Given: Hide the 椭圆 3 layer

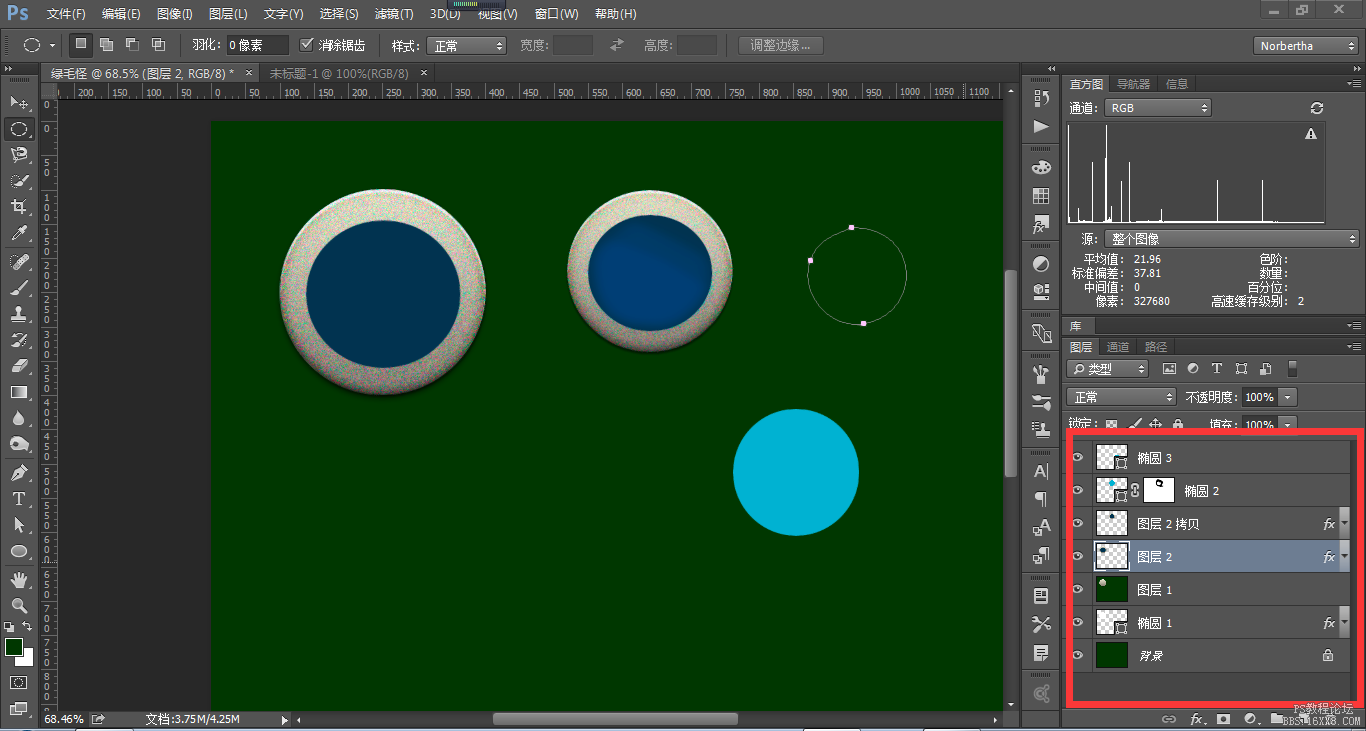Looking at the screenshot, I should click(1078, 458).
